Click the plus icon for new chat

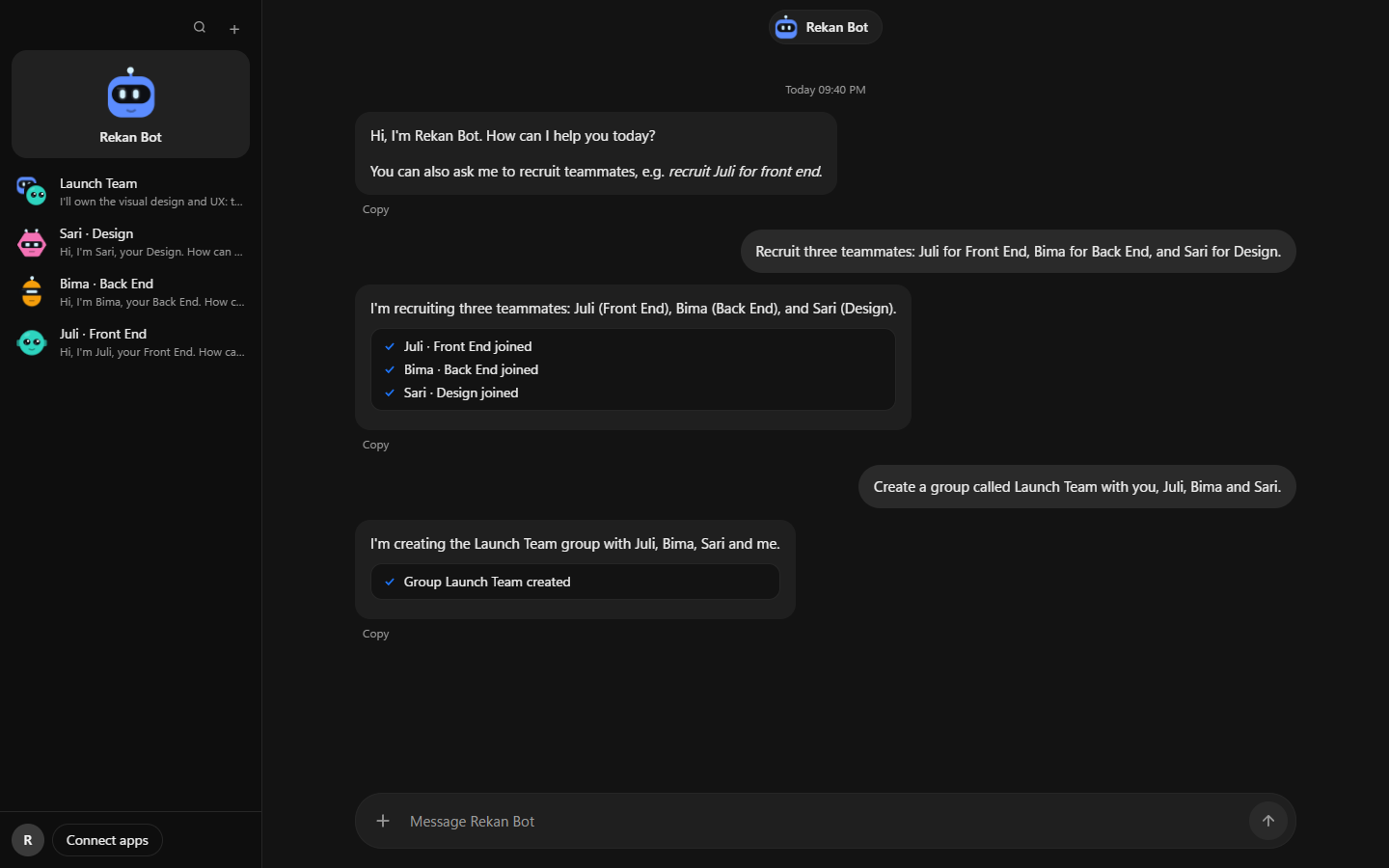pos(234,29)
